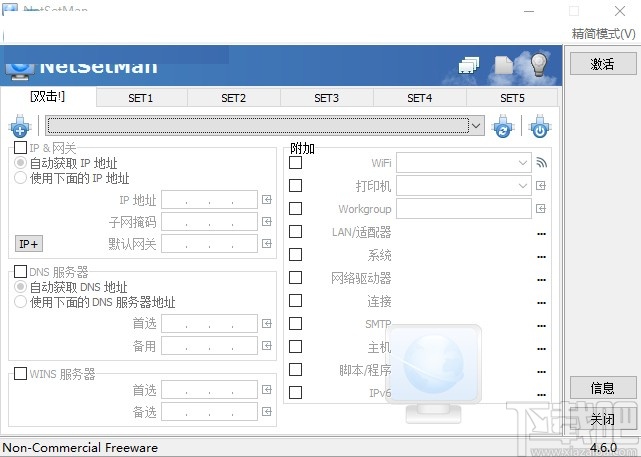Click the add network profile icon
The image size is (641, 457).
tap(20, 126)
